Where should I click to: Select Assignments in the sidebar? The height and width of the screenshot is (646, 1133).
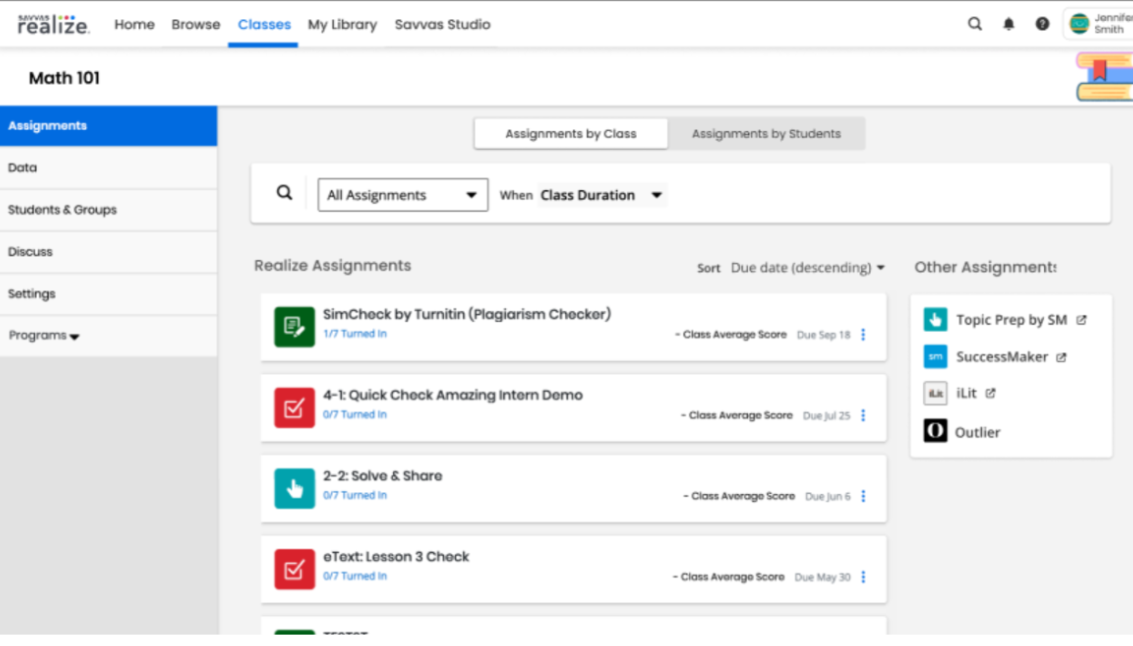click(108, 126)
